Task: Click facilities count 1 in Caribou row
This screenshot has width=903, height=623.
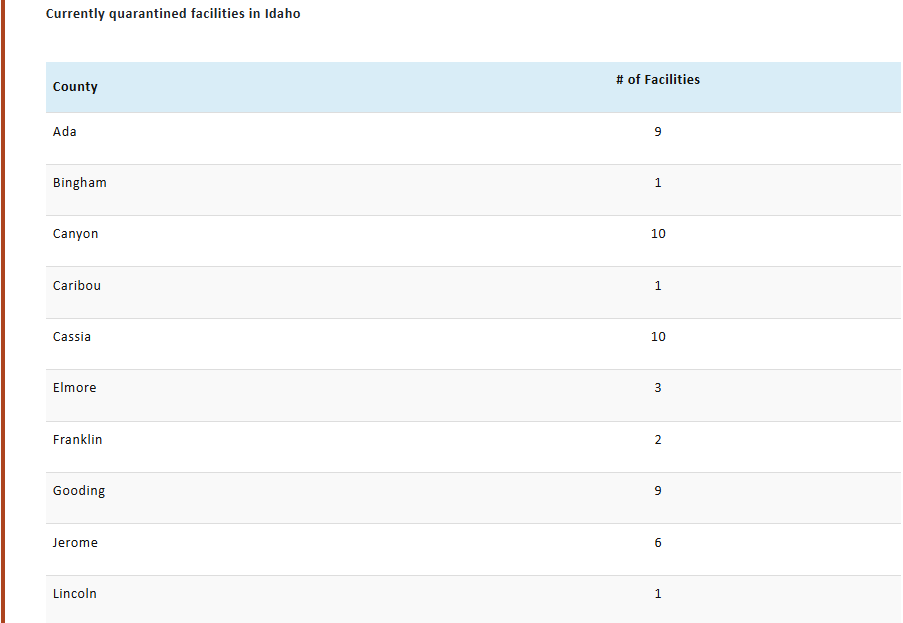Action: click(658, 286)
